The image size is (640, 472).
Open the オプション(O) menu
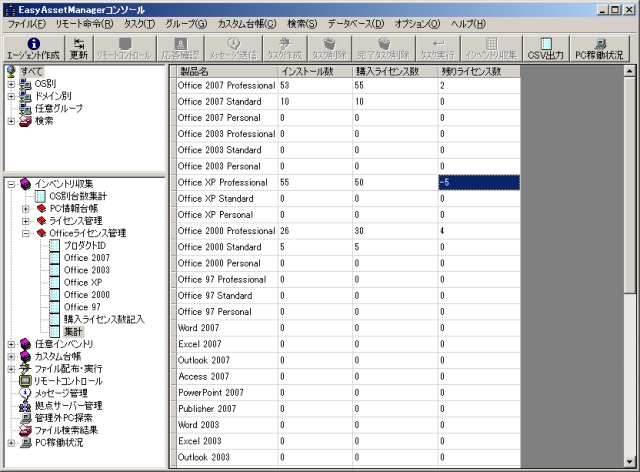(417, 24)
